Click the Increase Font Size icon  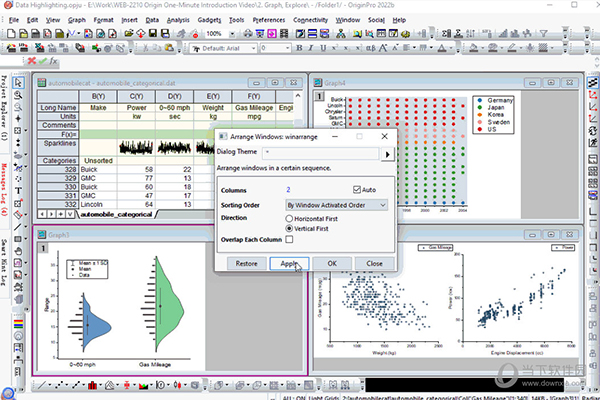click(383, 48)
